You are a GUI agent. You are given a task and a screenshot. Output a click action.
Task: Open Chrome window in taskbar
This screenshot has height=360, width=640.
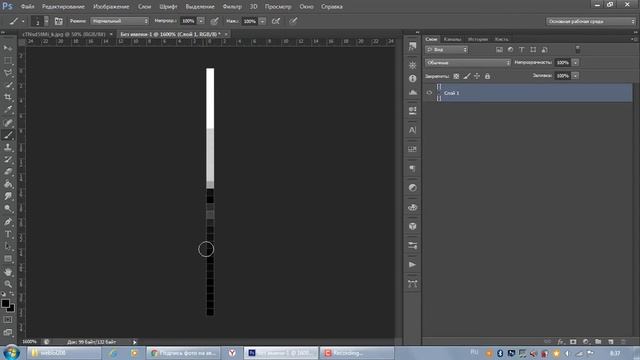point(184,353)
